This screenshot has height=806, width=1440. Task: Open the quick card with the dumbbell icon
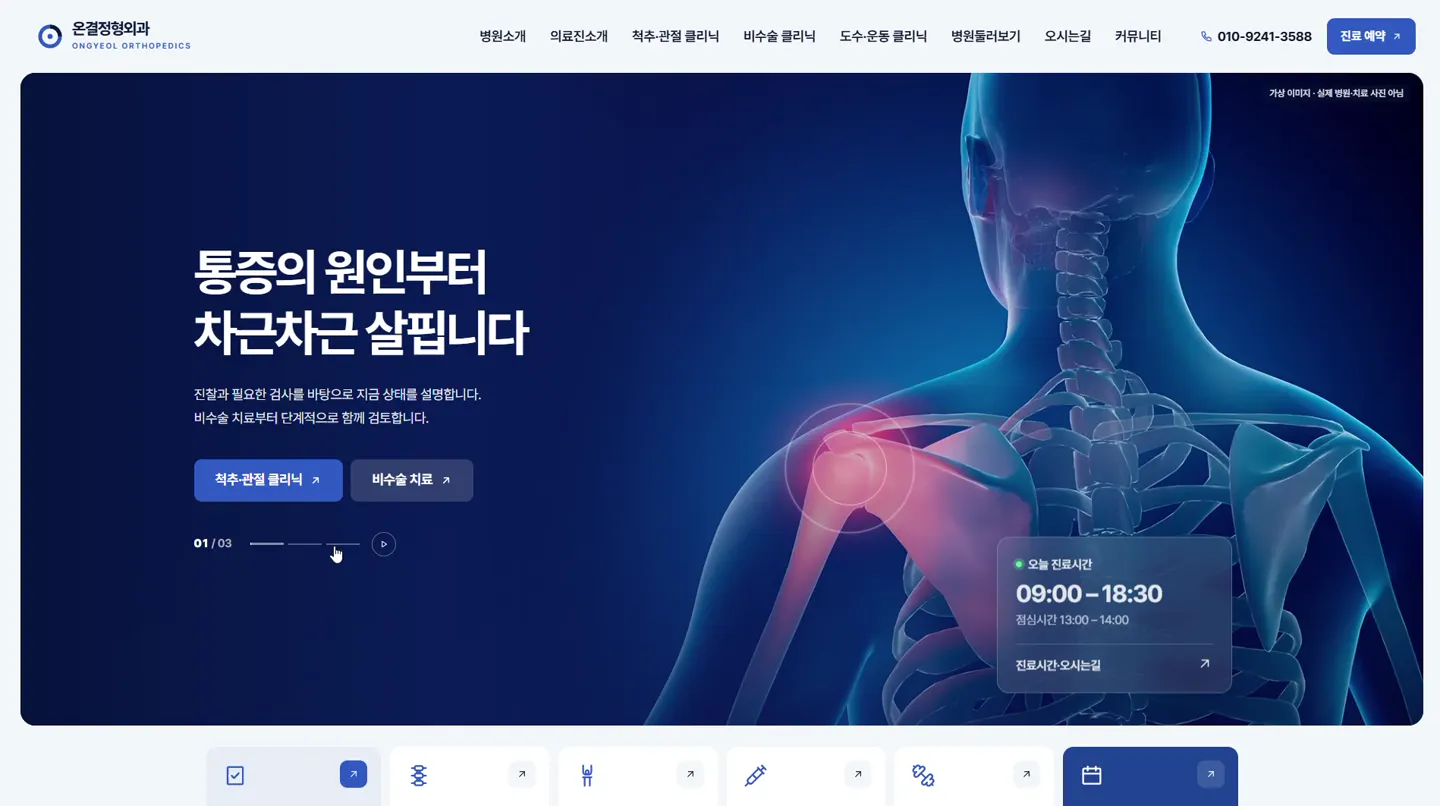(974, 776)
